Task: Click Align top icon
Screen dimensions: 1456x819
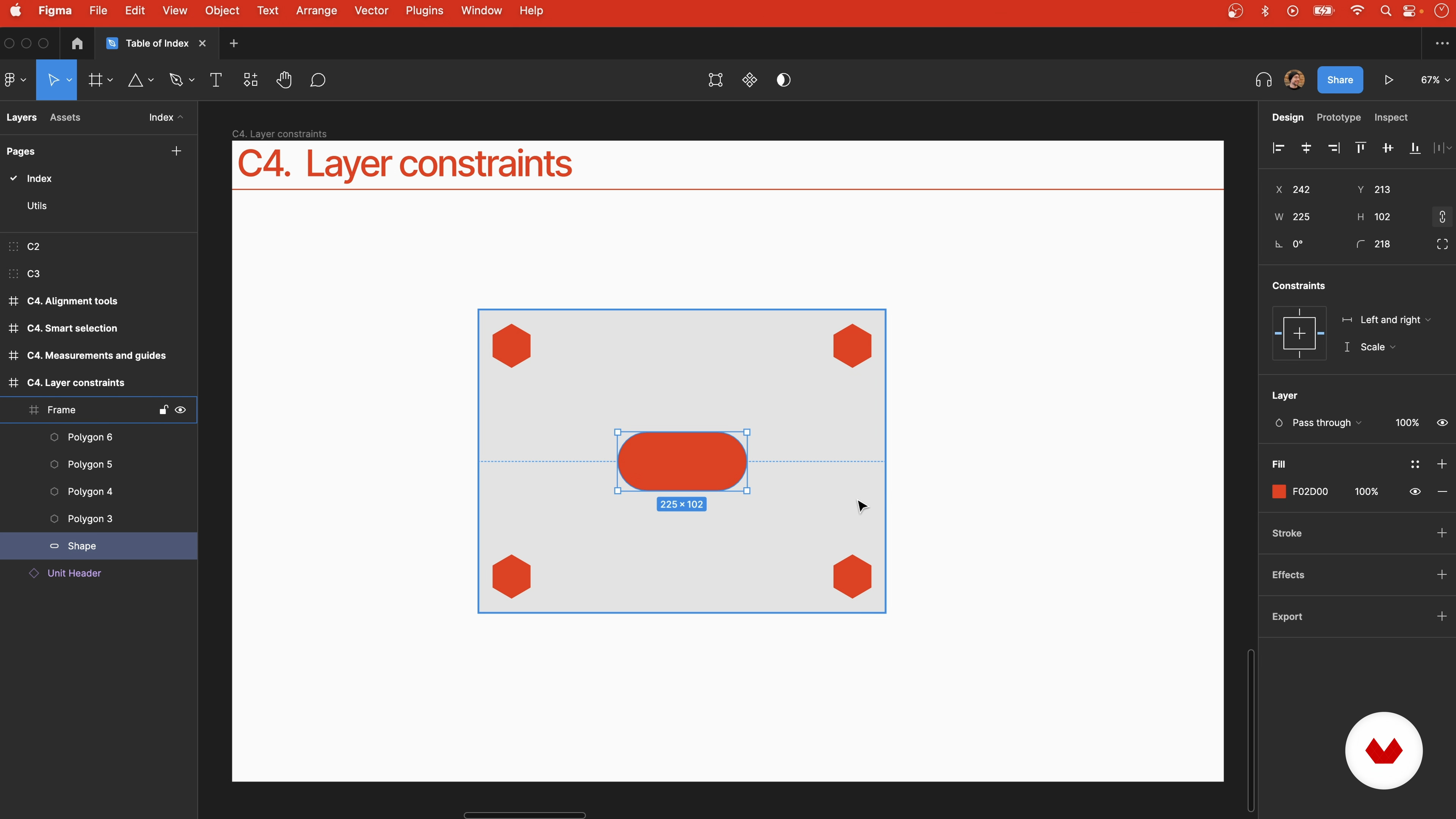Action: [x=1360, y=148]
